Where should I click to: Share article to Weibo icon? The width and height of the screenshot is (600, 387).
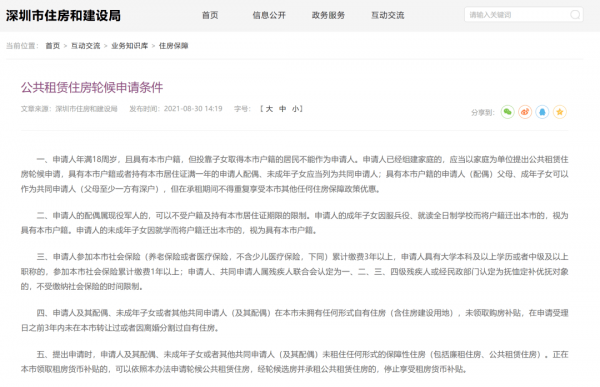[525, 112]
